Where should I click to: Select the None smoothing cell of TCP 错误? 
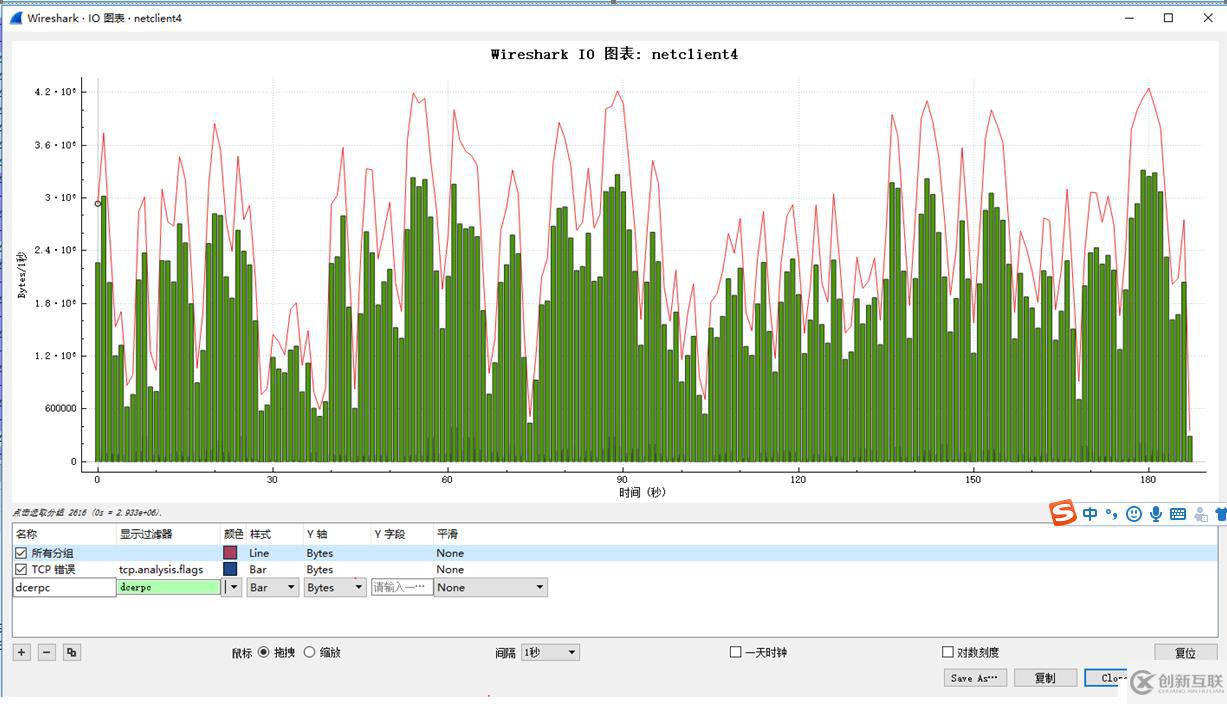point(450,569)
